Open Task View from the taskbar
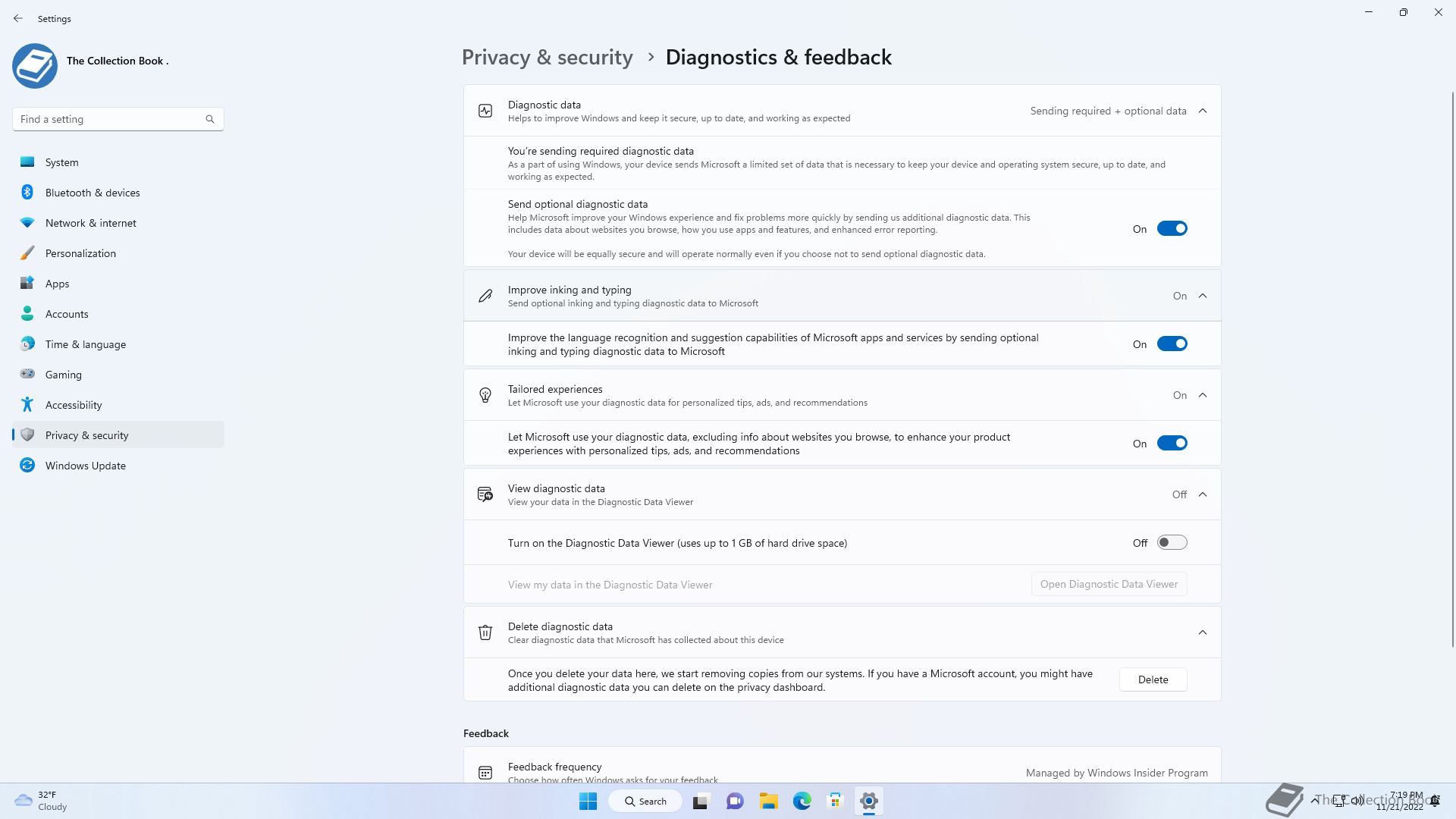Screen dimensions: 1456x819 (x=701, y=801)
